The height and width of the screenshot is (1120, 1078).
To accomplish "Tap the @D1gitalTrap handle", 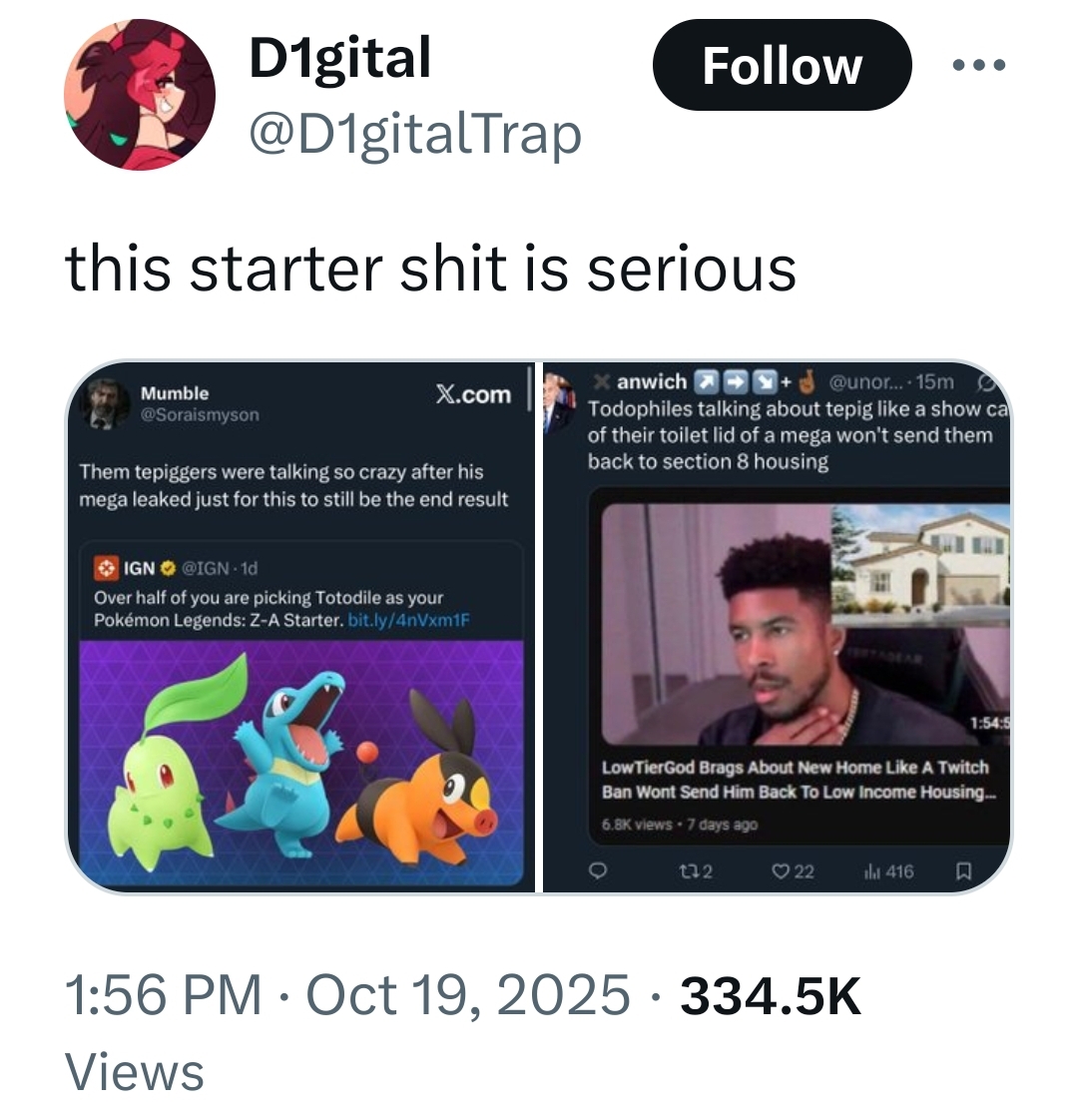I will click(413, 134).
